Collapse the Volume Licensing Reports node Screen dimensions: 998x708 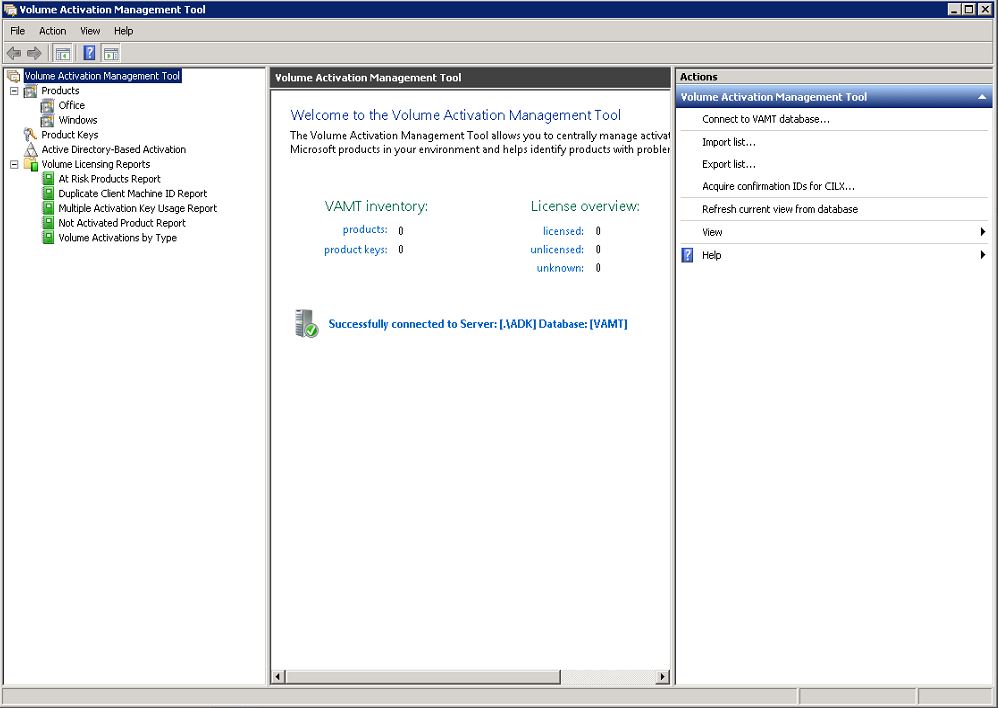[14, 165]
